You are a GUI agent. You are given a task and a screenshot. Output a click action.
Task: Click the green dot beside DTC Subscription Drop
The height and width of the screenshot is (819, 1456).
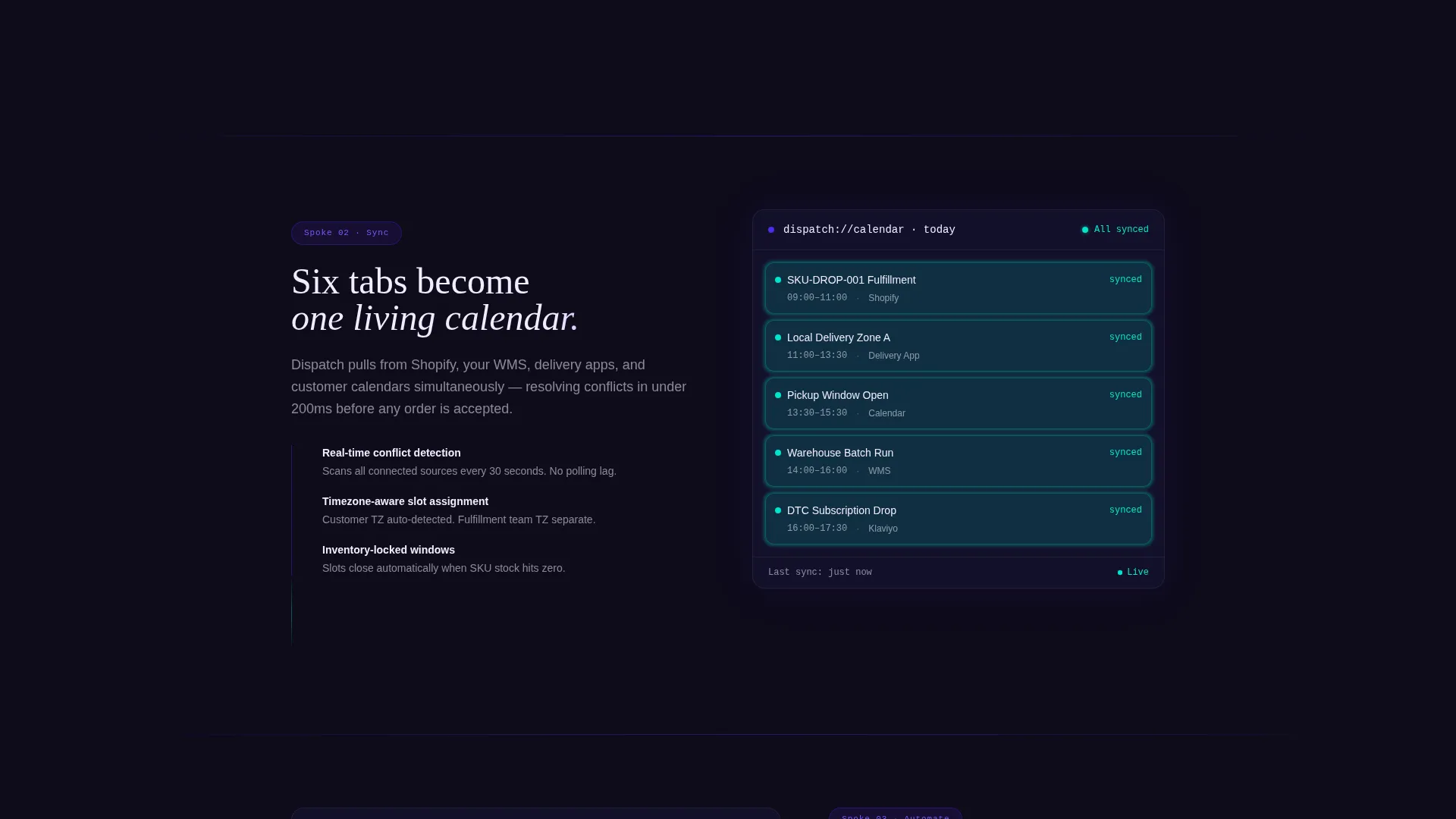pyautogui.click(x=778, y=510)
